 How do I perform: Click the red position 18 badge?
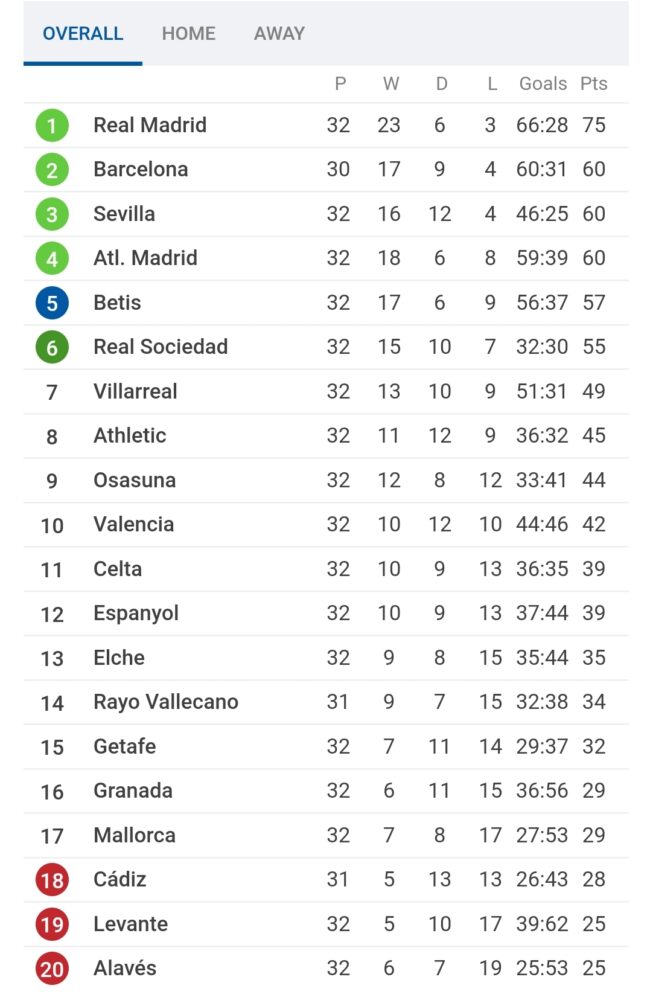[x=52, y=879]
